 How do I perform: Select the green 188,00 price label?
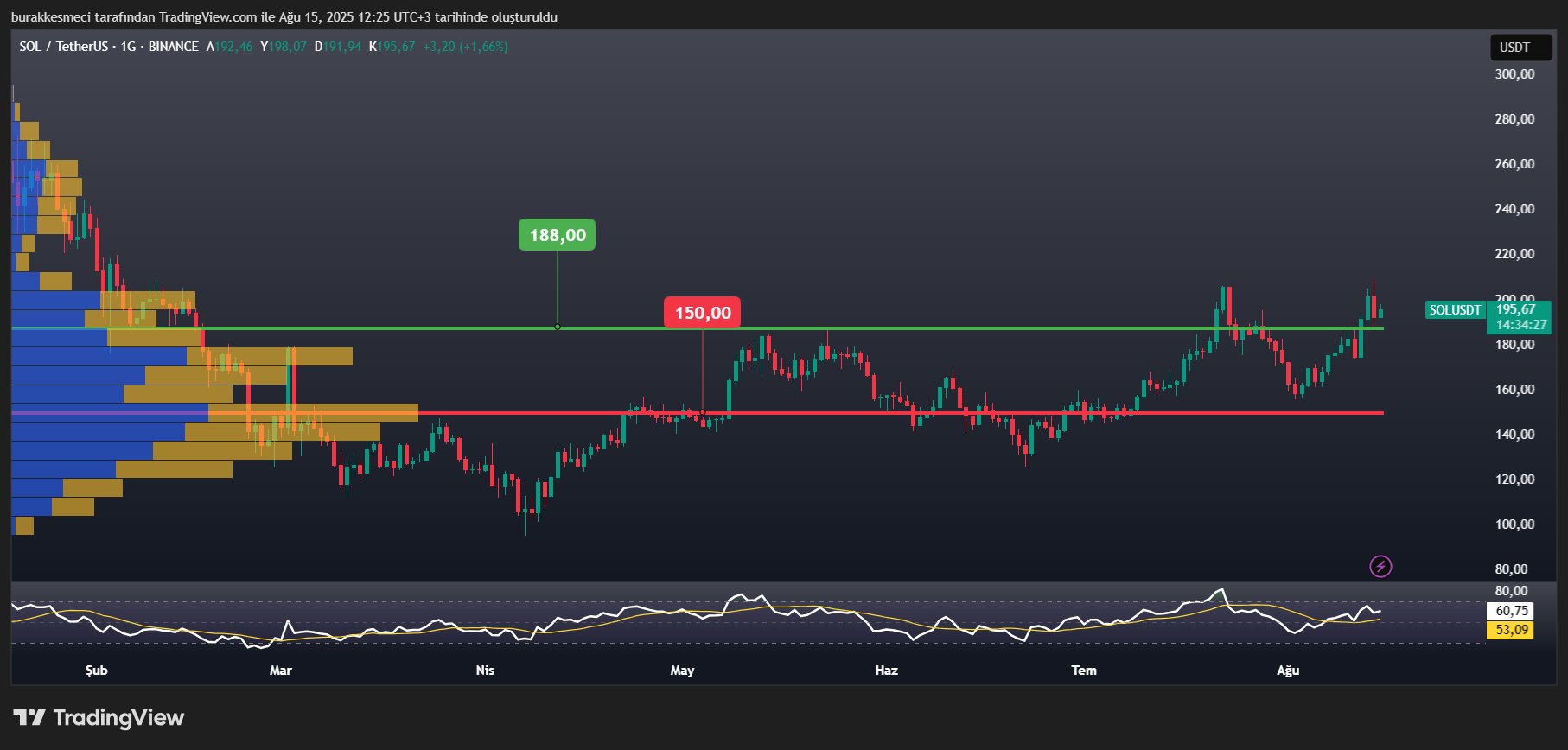click(557, 235)
